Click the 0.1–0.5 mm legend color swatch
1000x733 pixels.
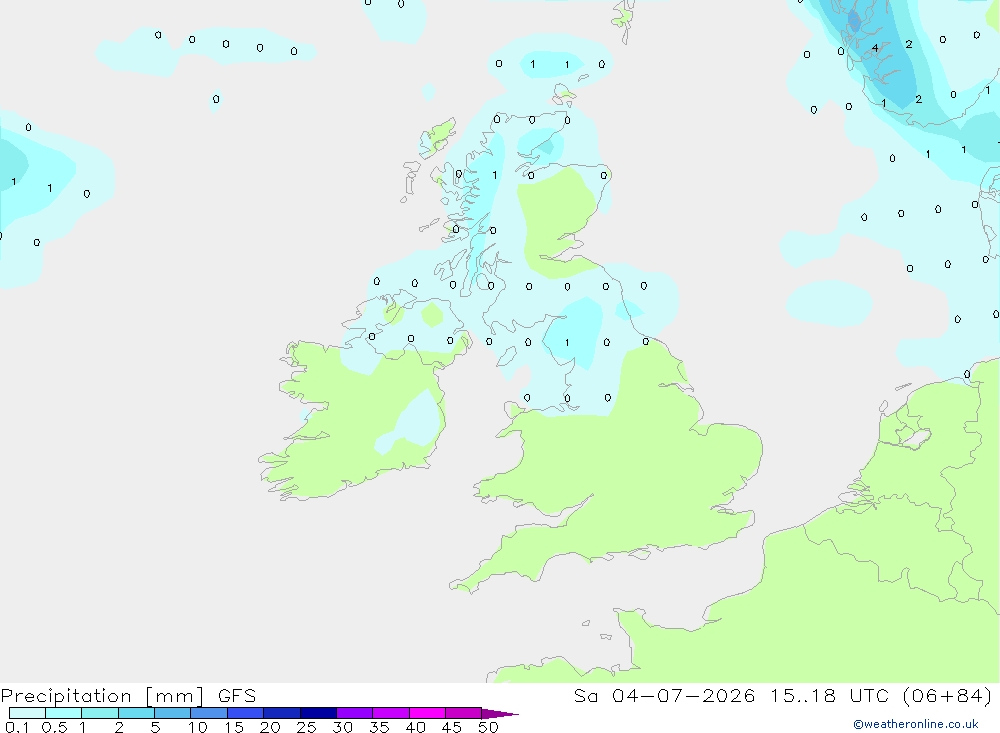pyautogui.click(x=27, y=713)
